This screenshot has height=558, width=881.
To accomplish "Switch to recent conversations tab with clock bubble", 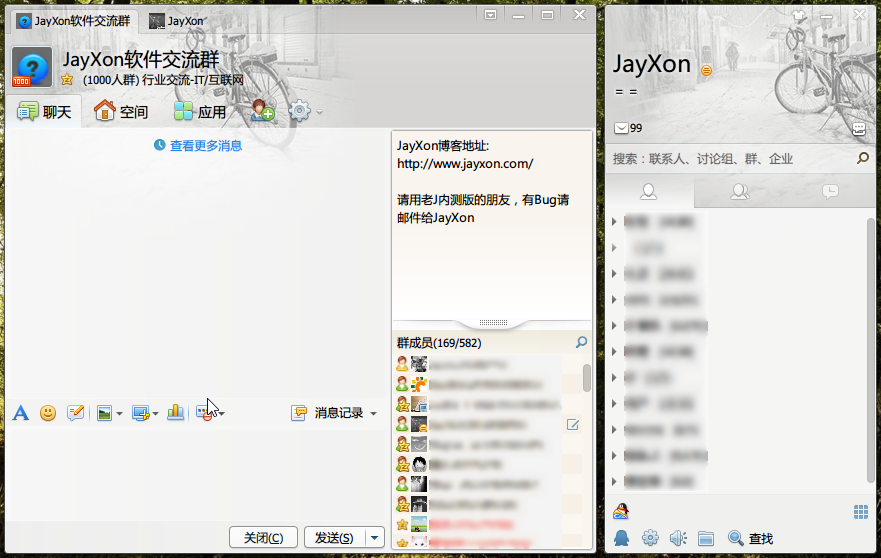I will [x=830, y=192].
